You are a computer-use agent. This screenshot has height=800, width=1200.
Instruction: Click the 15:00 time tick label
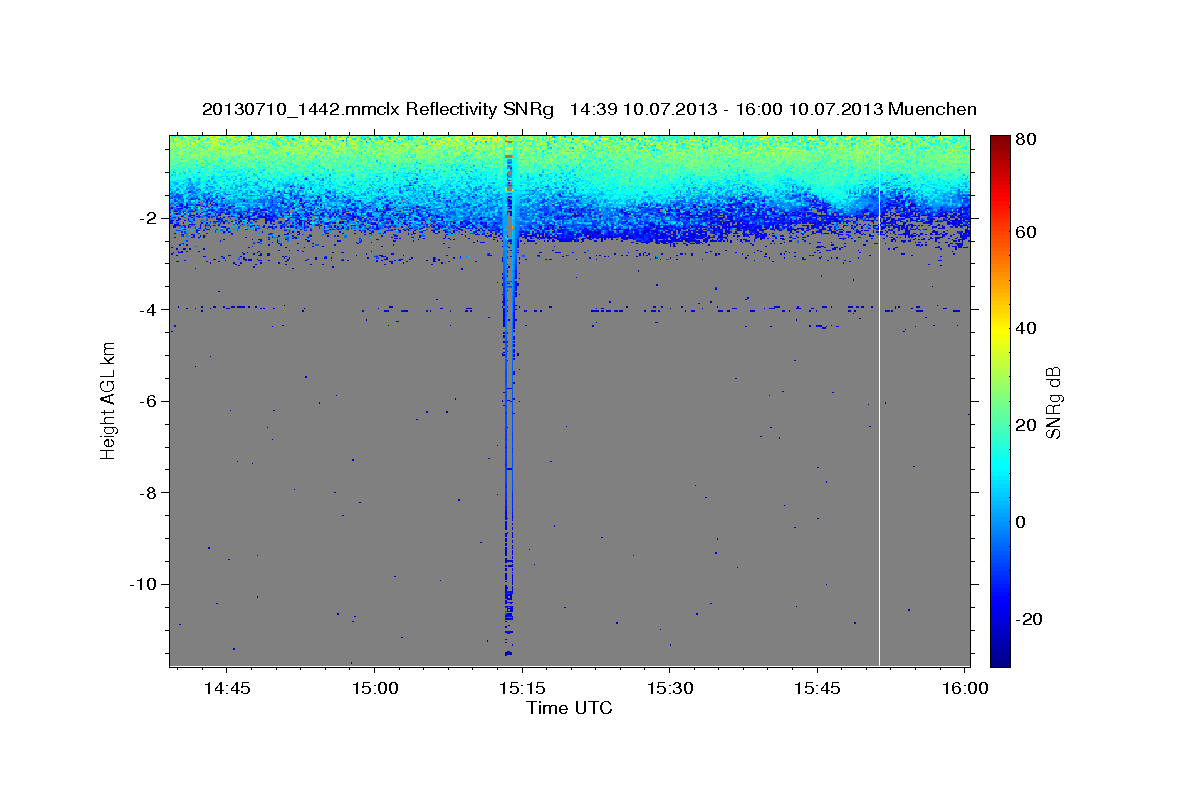point(375,689)
